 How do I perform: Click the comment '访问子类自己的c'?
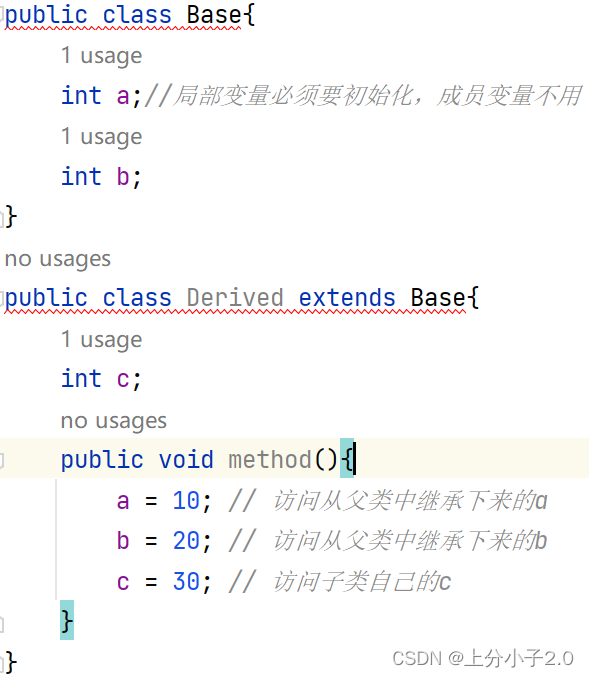pyautogui.click(x=362, y=582)
